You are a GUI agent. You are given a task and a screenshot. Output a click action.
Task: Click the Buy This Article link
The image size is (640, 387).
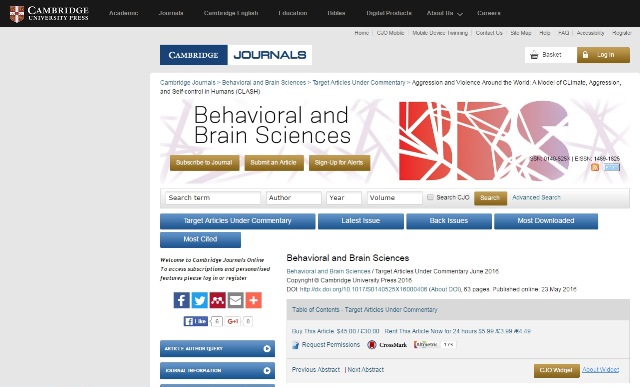[336, 331]
